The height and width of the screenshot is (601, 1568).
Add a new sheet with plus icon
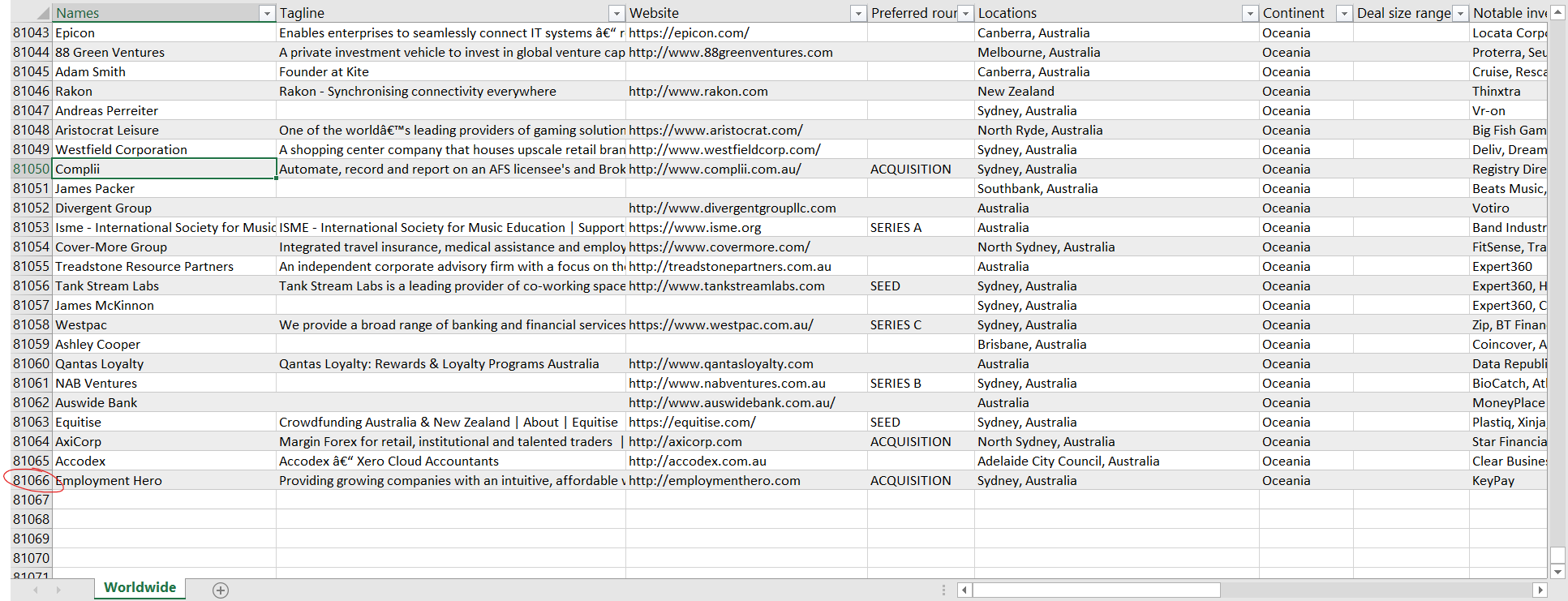[x=221, y=590]
